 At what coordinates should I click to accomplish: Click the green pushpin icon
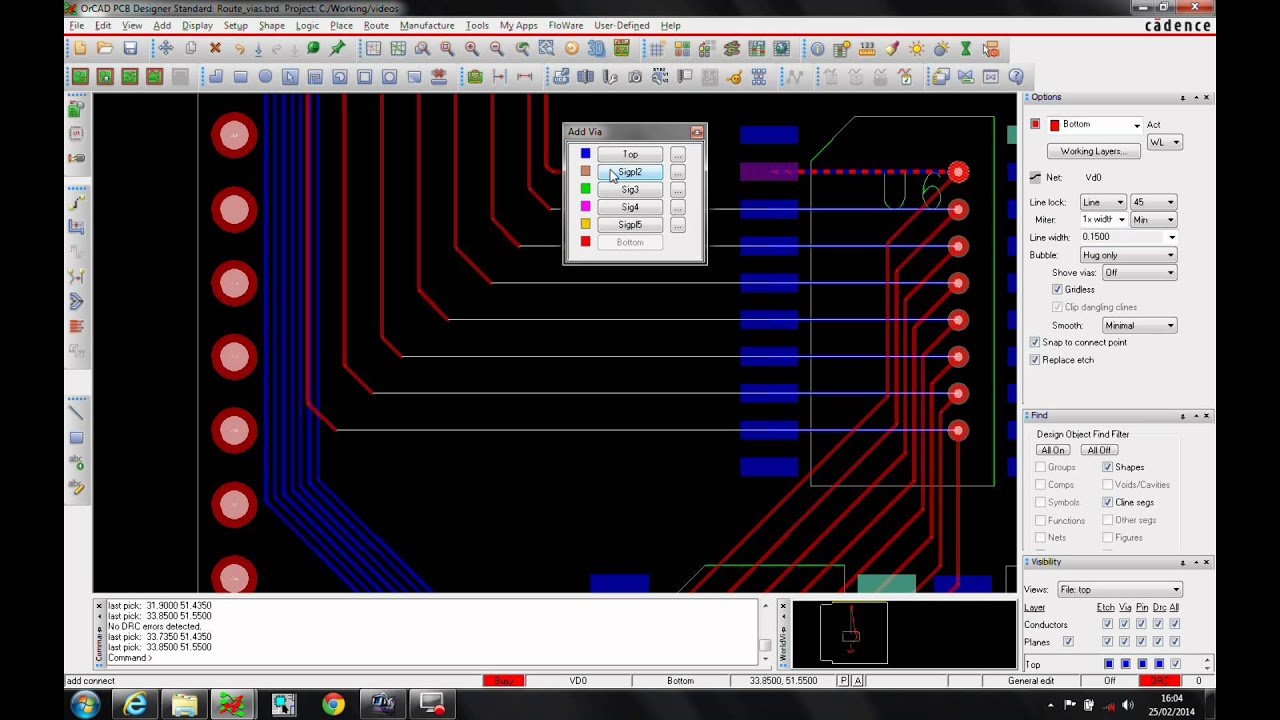338,48
